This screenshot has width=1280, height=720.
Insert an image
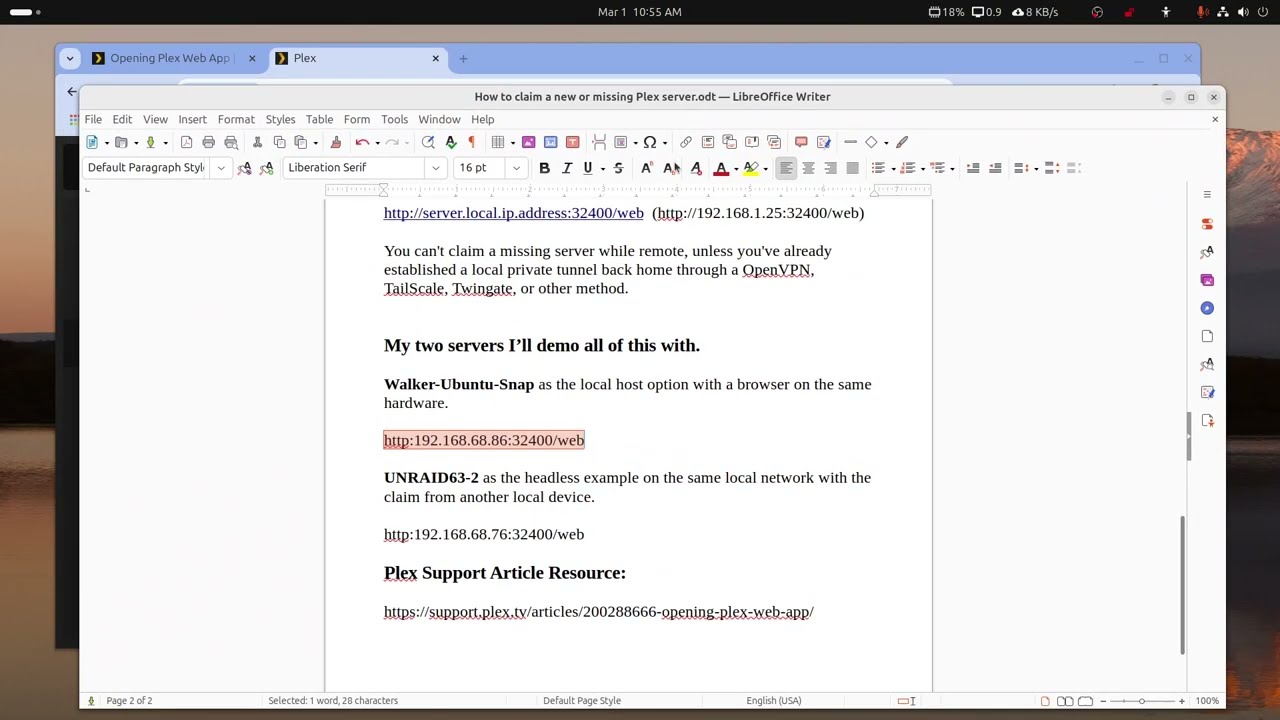pos(528,142)
